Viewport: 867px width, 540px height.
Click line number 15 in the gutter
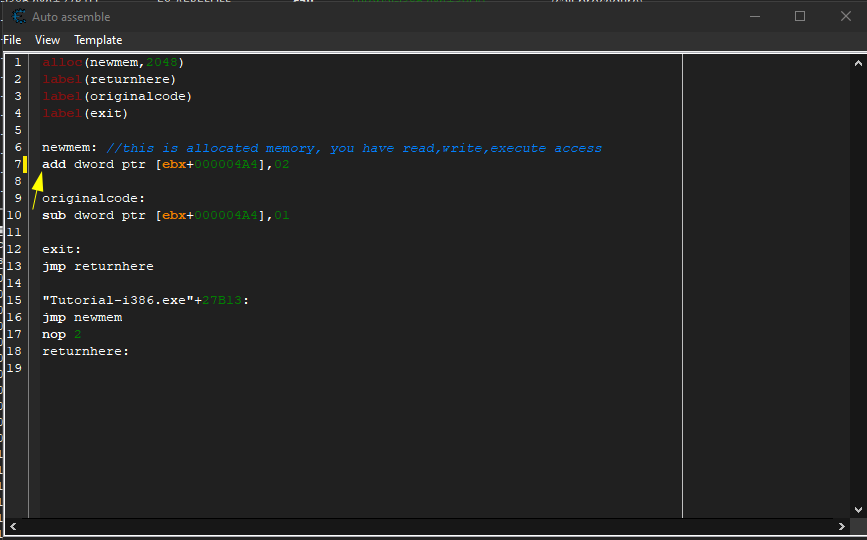click(x=15, y=300)
